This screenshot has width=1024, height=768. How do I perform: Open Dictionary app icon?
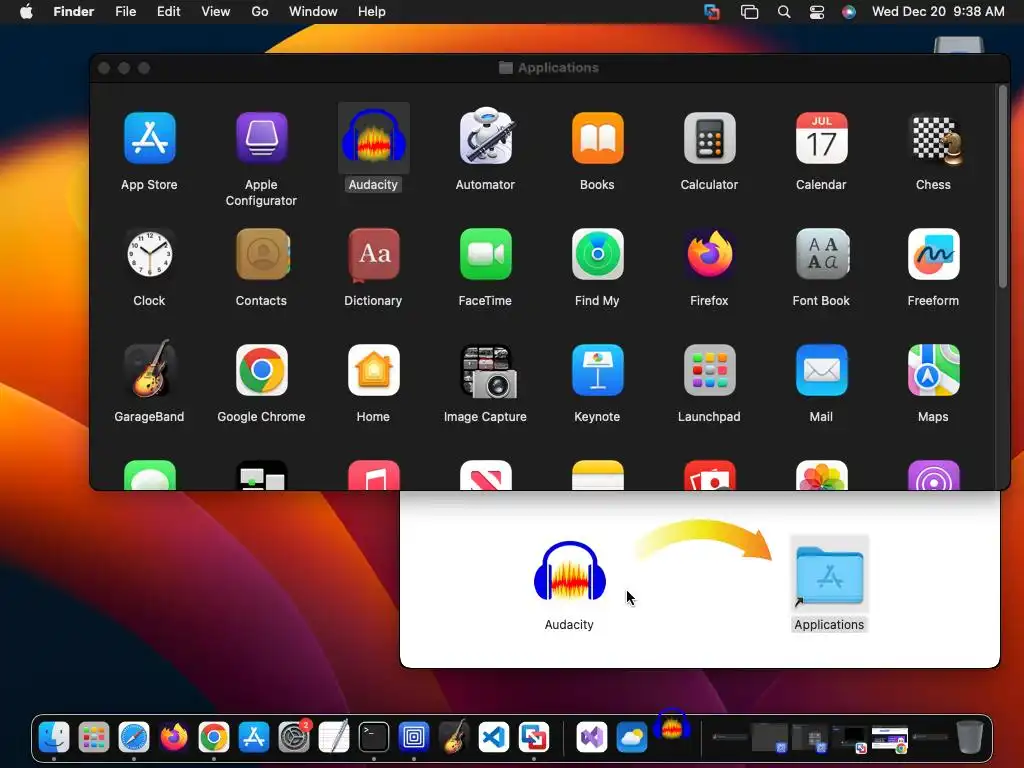coord(374,255)
